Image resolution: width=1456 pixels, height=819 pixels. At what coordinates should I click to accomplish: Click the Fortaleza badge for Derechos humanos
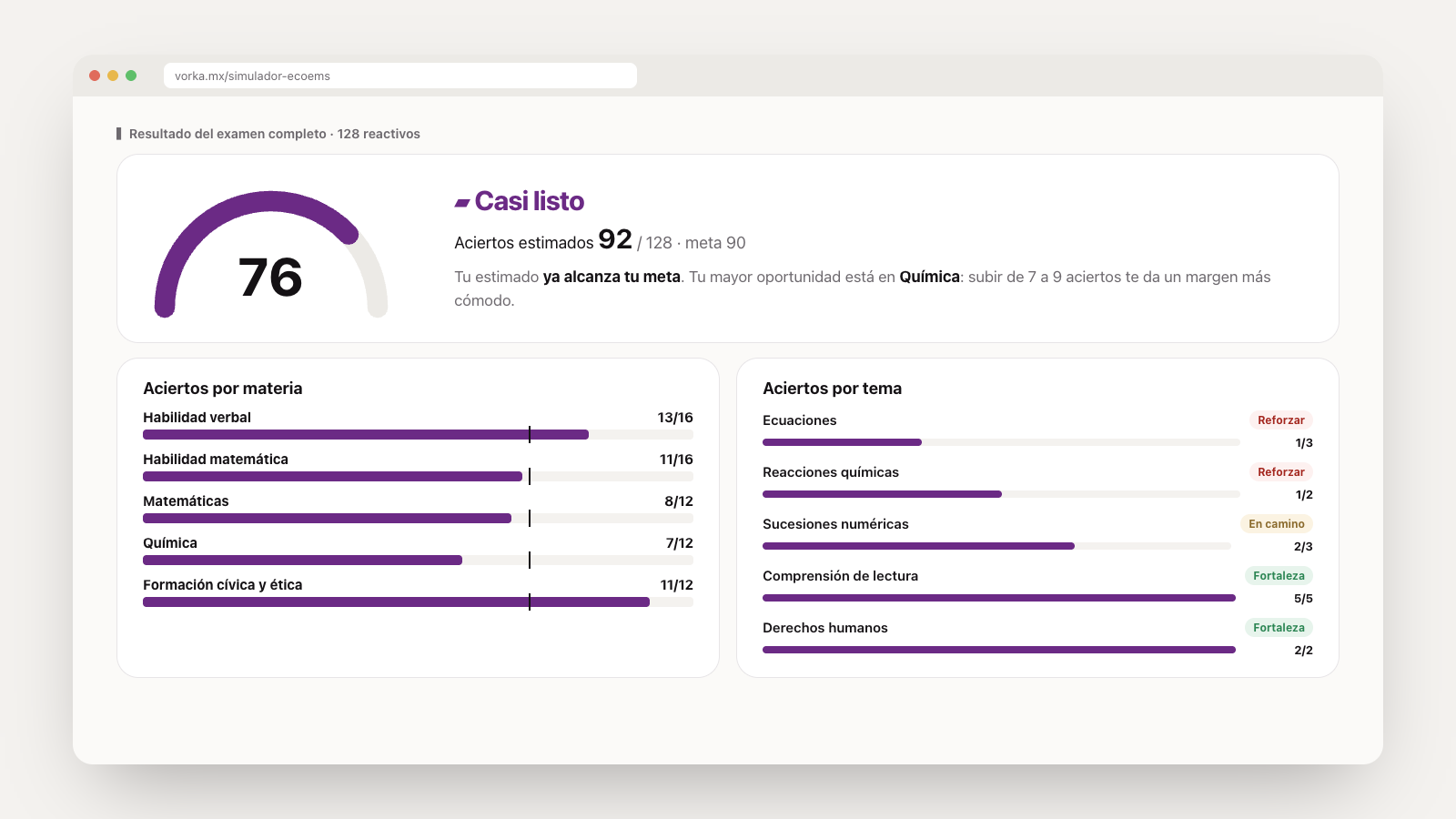click(1279, 628)
